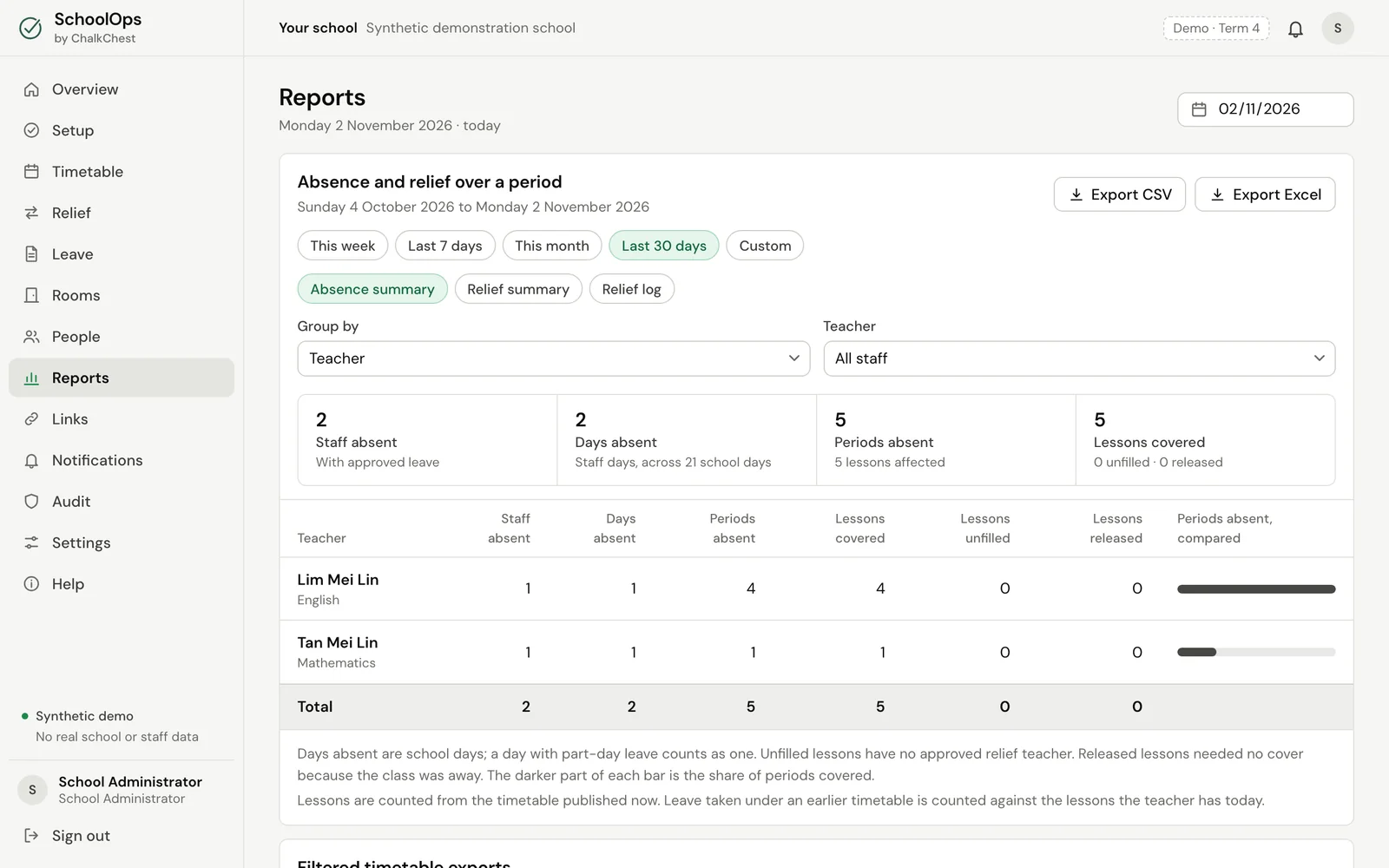The image size is (1389, 868).
Task: Select the This week period chip
Action: (x=343, y=246)
